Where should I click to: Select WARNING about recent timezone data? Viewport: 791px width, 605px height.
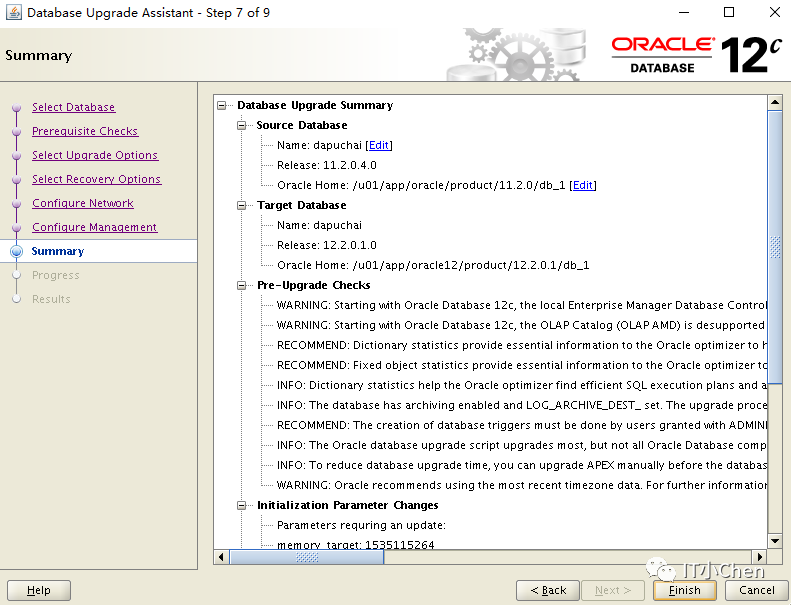pos(522,485)
